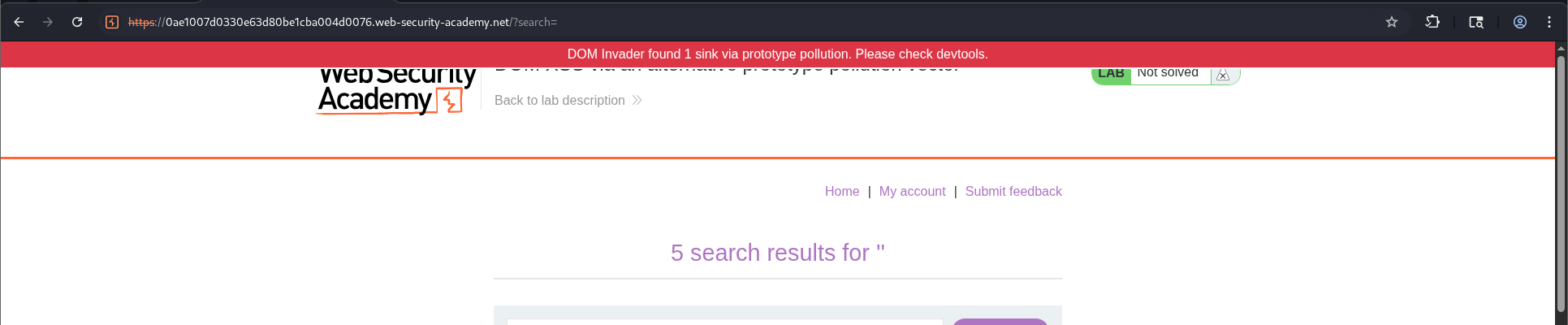Open the three-dot Chrome menu
This screenshot has width=1568, height=325.
(1549, 22)
